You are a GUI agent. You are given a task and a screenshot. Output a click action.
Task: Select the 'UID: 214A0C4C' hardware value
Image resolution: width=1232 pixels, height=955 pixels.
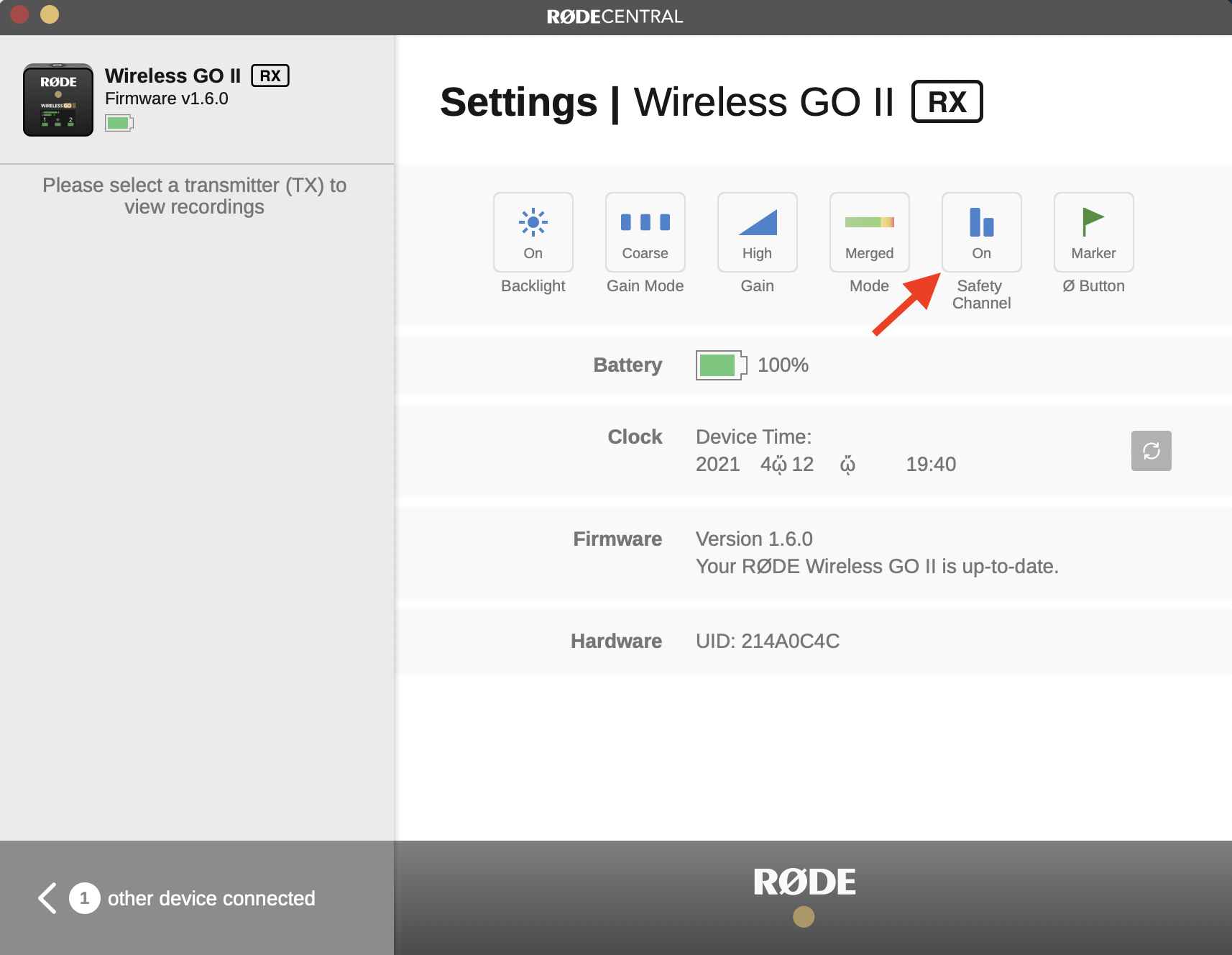768,641
